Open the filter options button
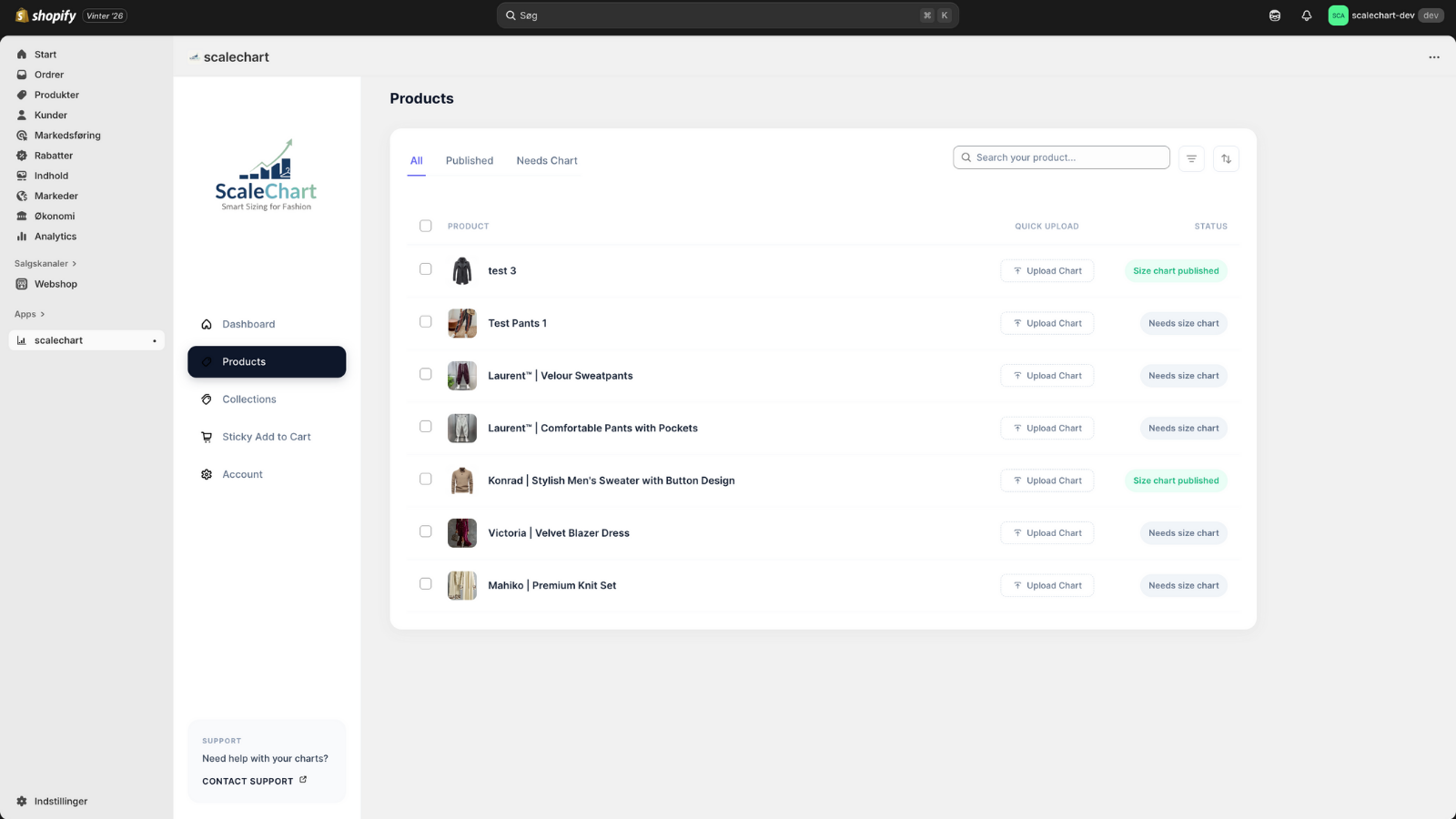Image resolution: width=1456 pixels, height=819 pixels. click(1191, 159)
